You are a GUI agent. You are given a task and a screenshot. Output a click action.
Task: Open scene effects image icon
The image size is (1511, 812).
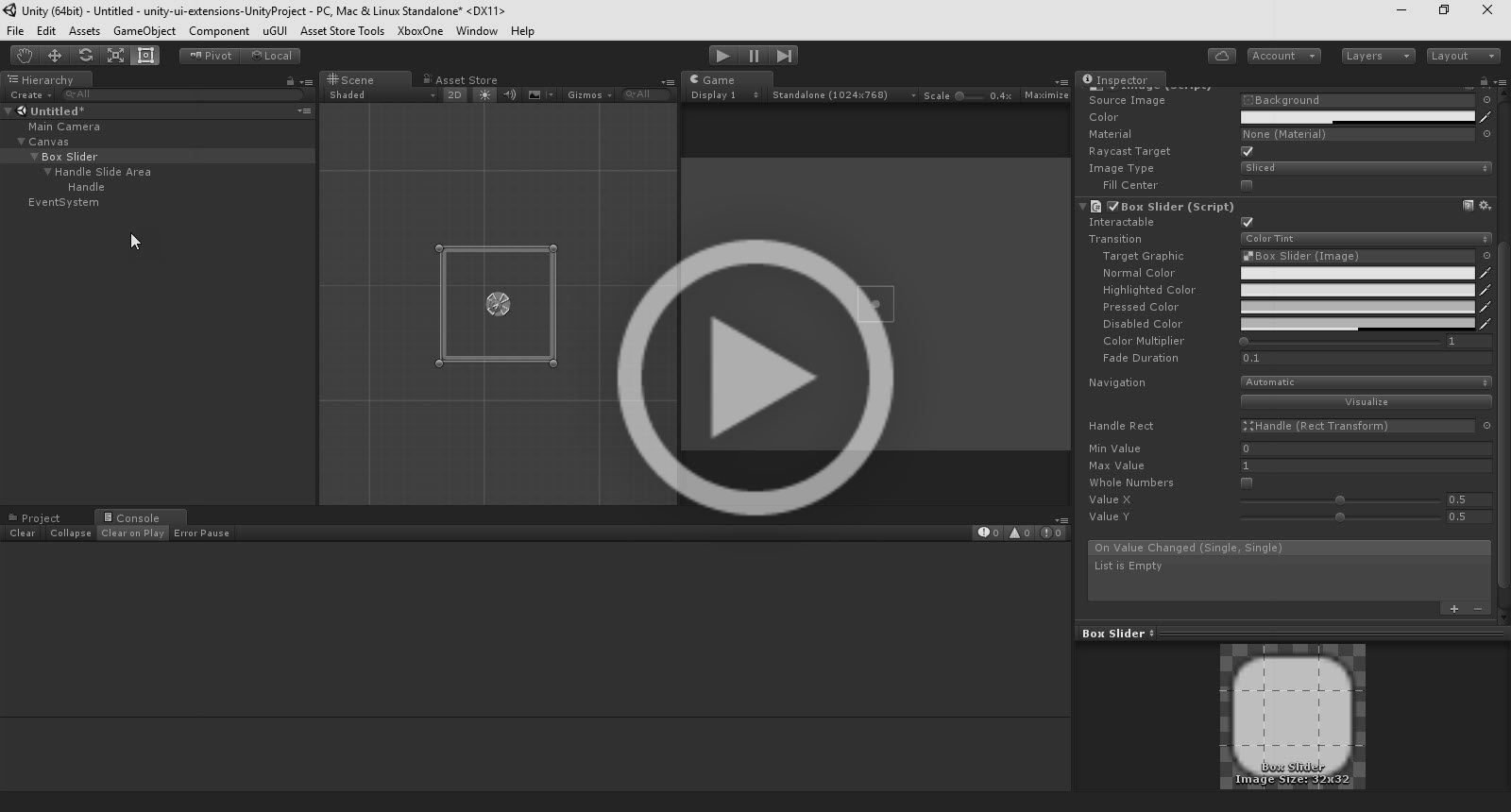point(535,94)
